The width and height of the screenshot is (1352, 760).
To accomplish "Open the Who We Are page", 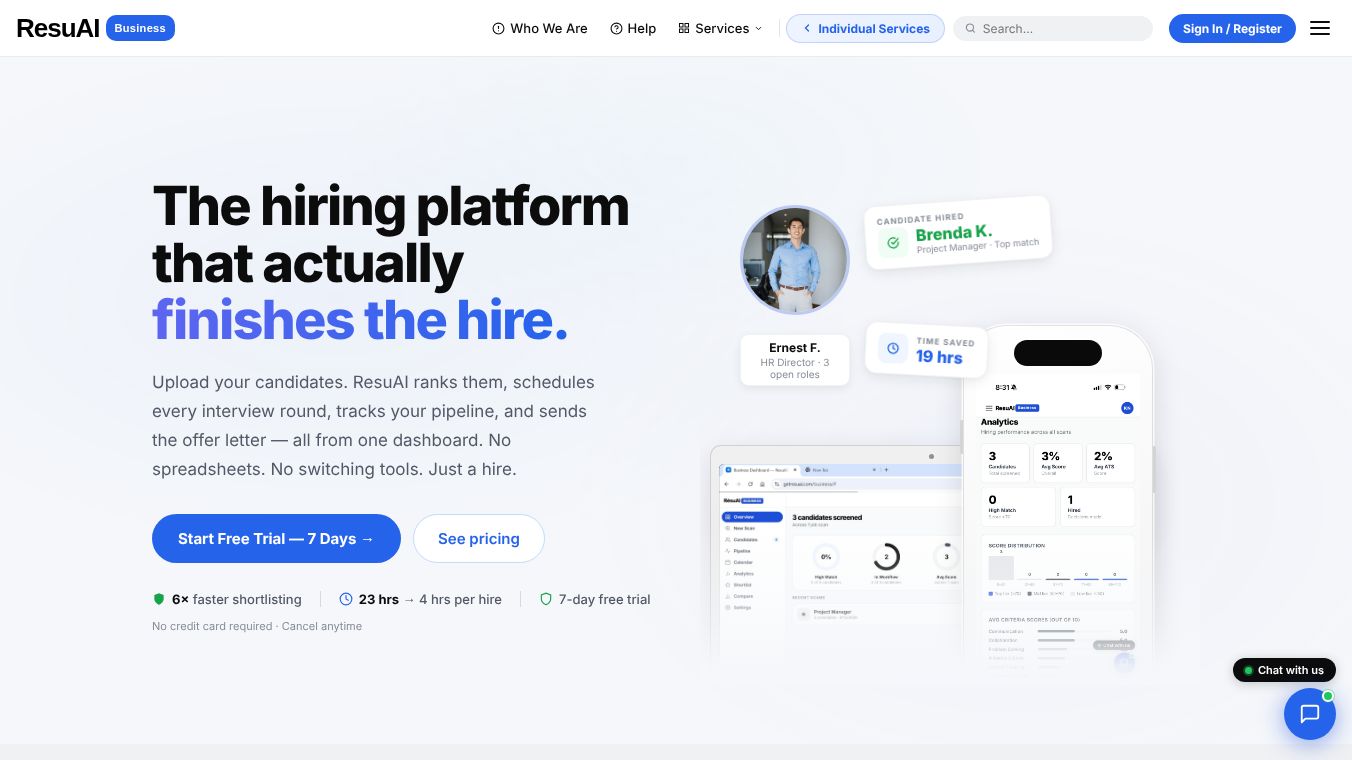I will point(540,28).
